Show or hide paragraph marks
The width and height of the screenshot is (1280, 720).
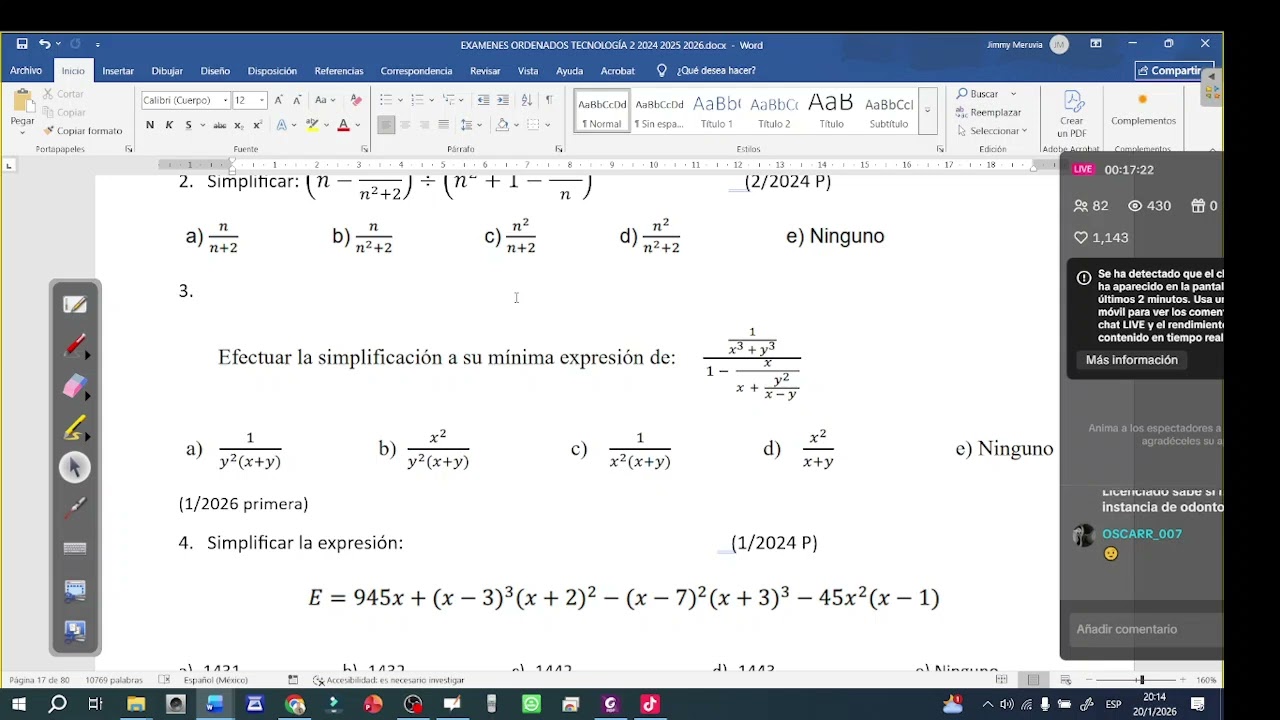coord(549,100)
